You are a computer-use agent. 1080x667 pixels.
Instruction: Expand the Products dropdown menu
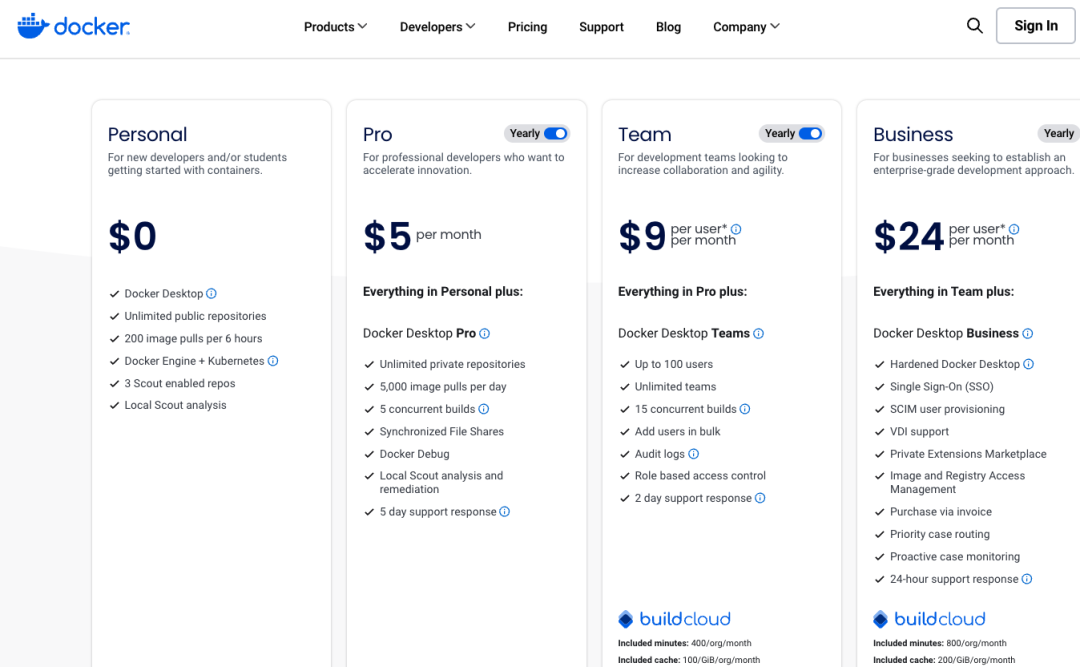pyautogui.click(x=335, y=27)
